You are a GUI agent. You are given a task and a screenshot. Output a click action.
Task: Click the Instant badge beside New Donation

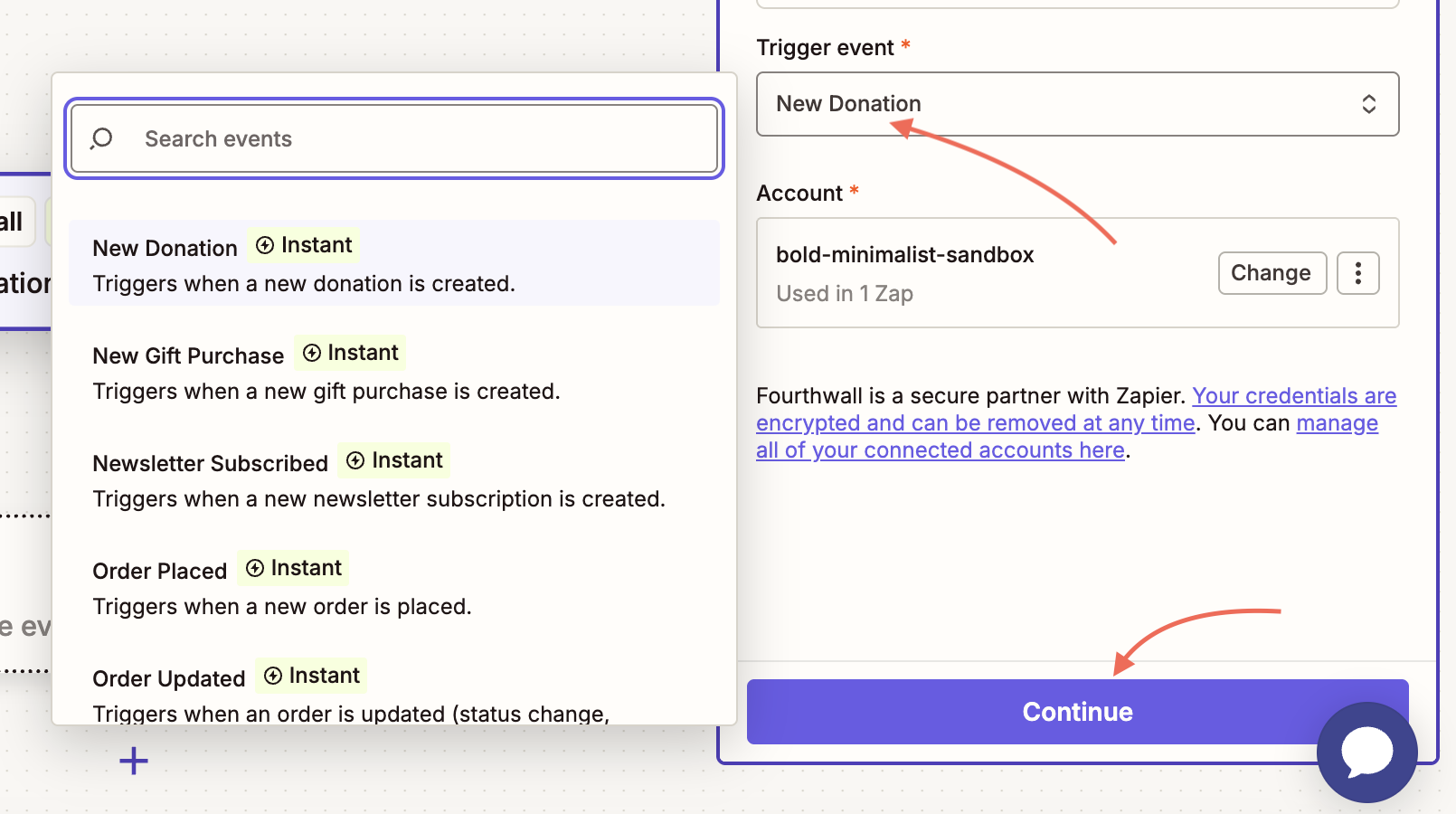coord(304,245)
